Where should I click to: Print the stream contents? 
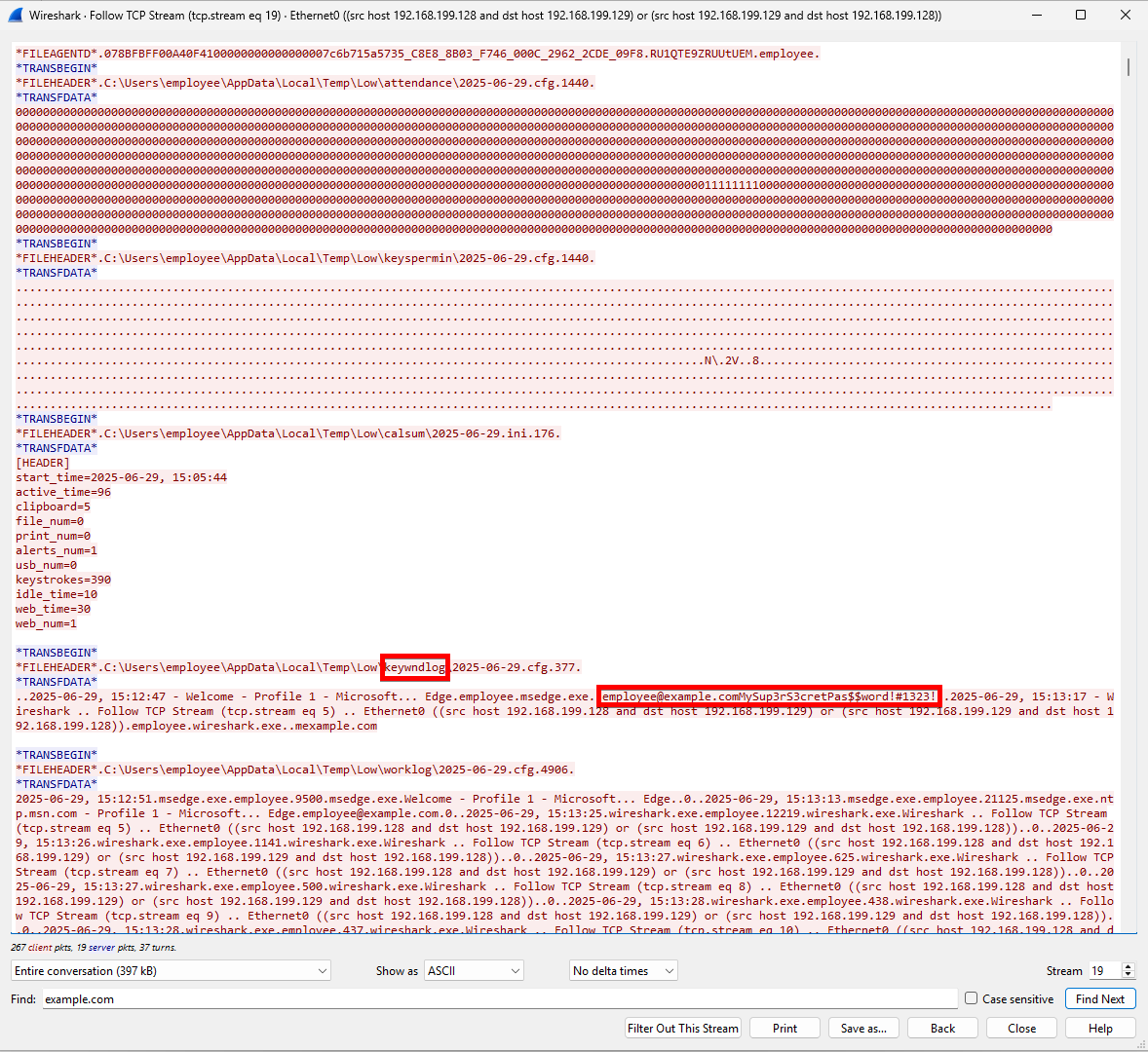(784, 1029)
